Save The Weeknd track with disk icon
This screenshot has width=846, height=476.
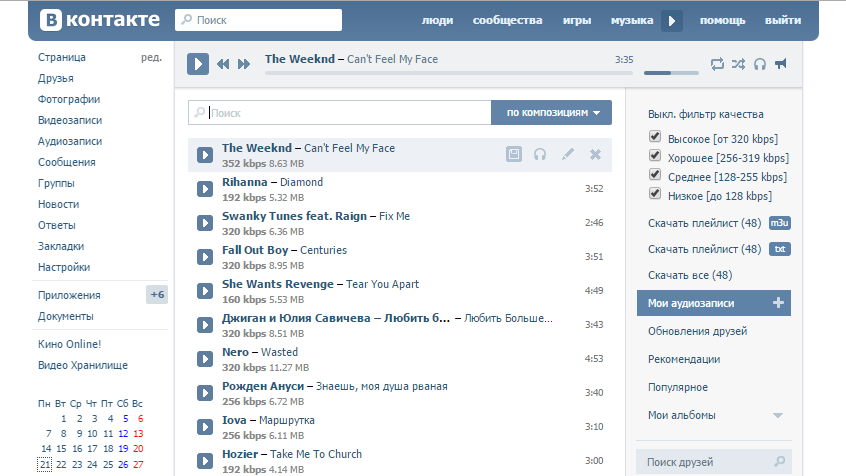click(514, 154)
